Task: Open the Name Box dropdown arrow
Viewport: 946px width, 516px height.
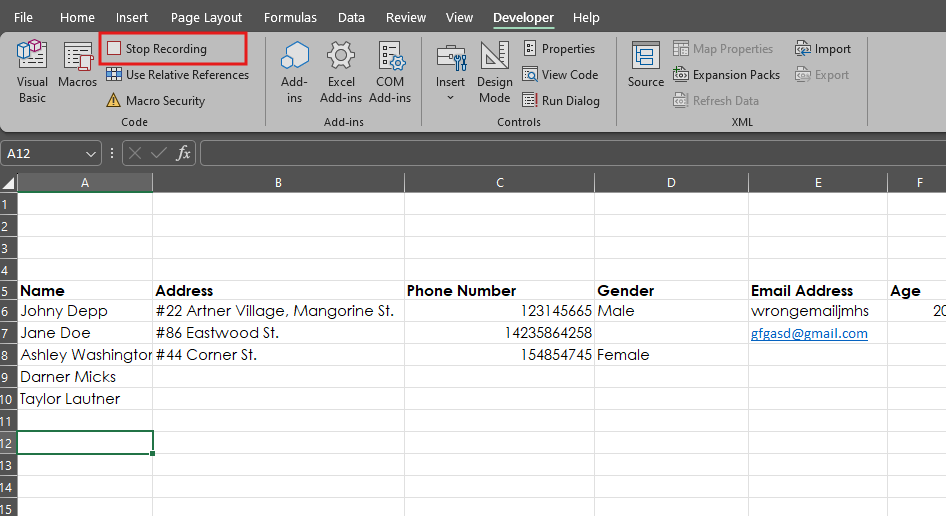Action: pyautogui.click(x=92, y=154)
